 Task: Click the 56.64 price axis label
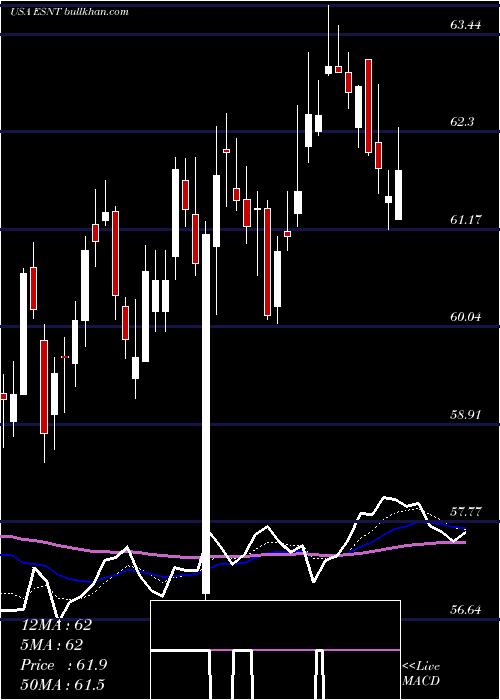(x=465, y=609)
